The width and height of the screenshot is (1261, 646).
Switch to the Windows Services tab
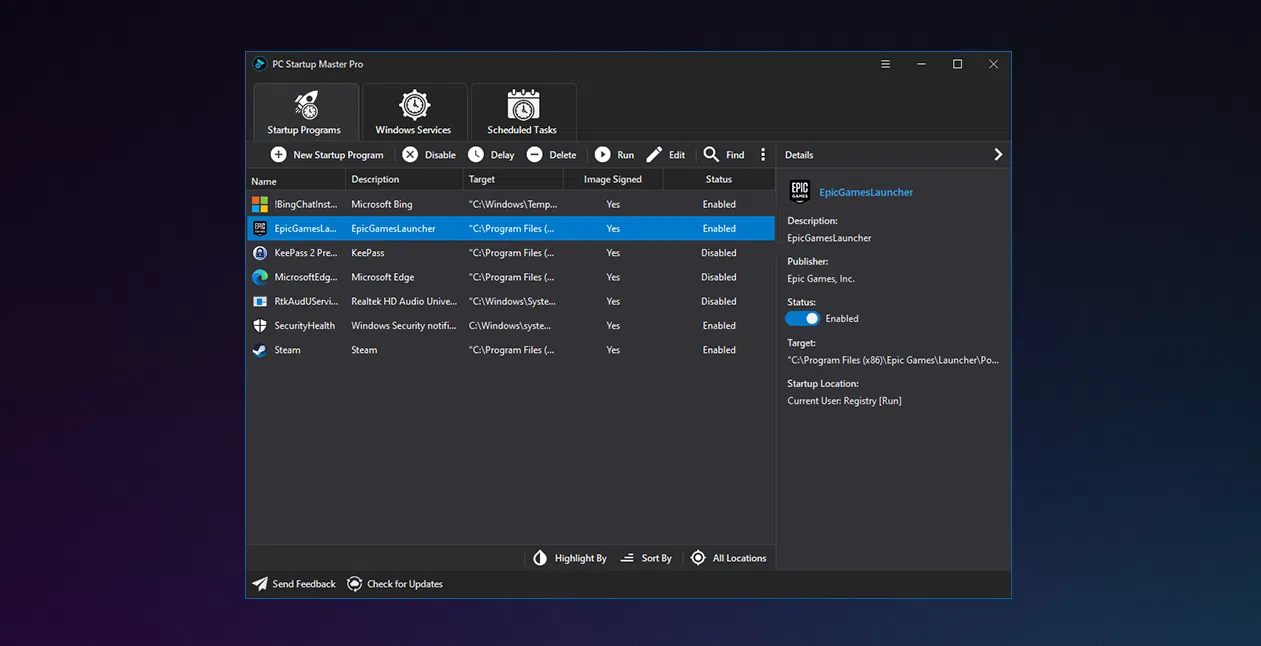(414, 112)
